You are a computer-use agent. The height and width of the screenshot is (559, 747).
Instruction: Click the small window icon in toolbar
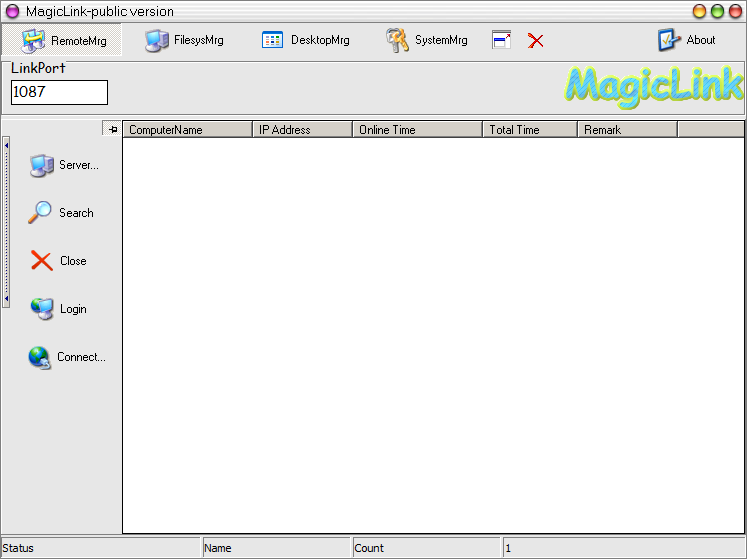501,40
